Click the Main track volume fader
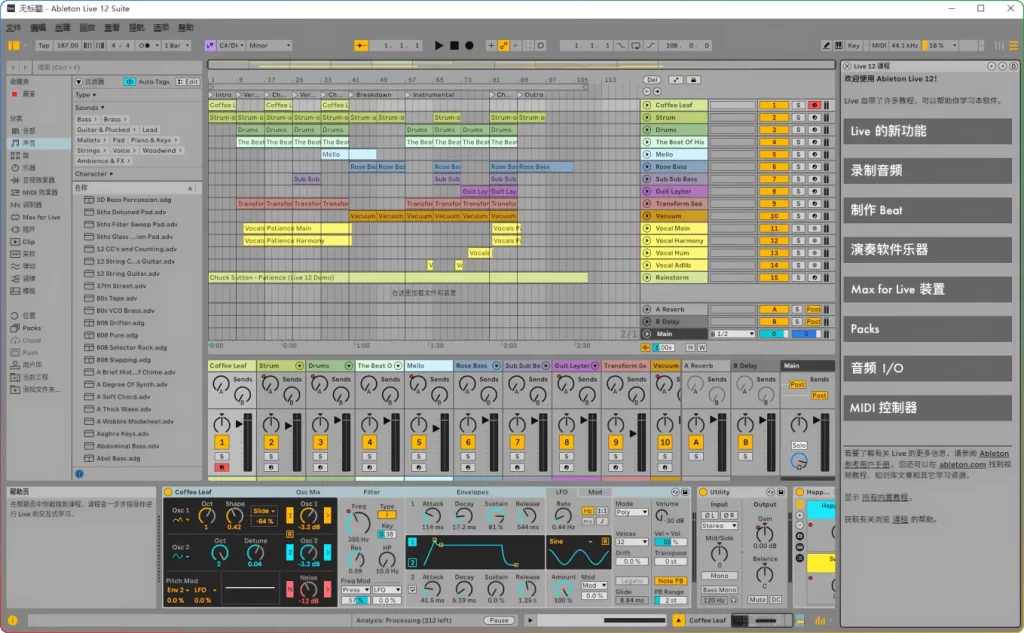The width and height of the screenshot is (1024, 633). point(825,440)
